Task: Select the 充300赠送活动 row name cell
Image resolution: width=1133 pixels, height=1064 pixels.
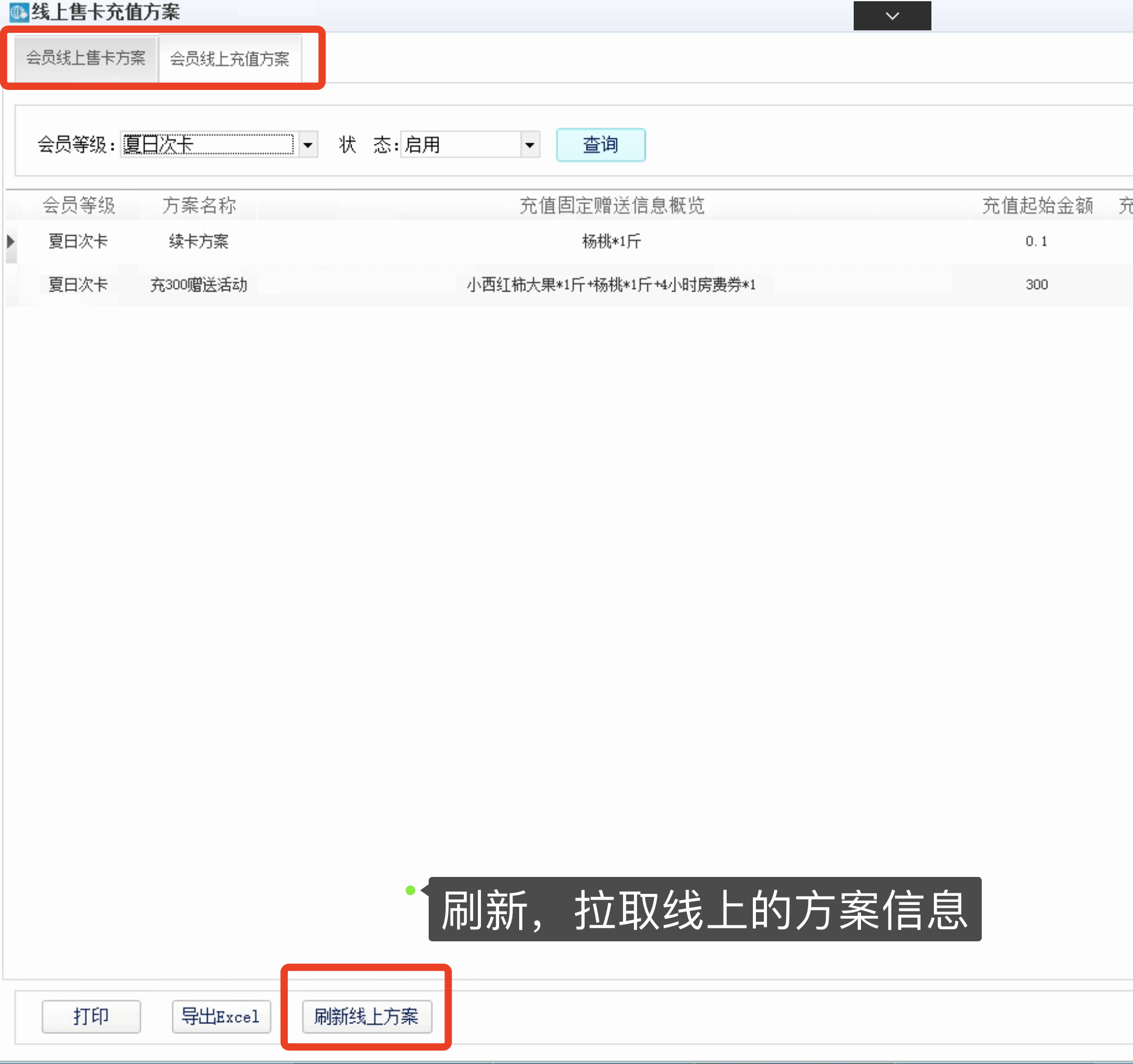Action: point(199,285)
